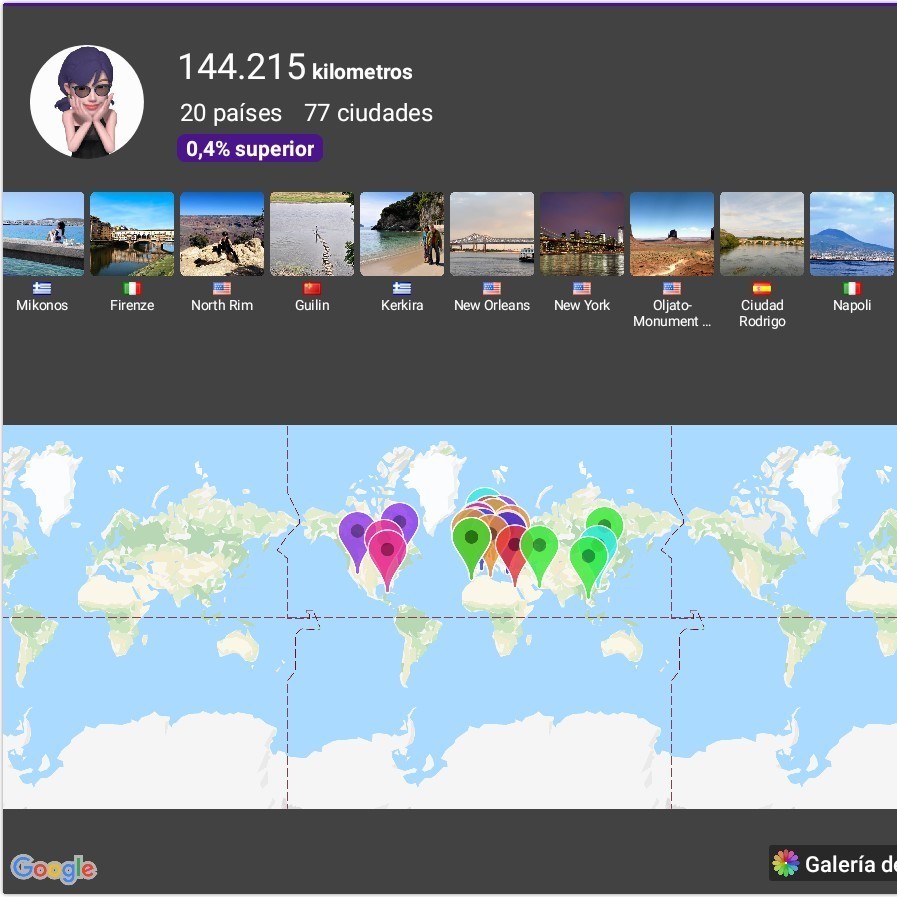Screen dimensions: 897x897
Task: Click the '0,4% superior' ranking badge
Action: tap(250, 149)
